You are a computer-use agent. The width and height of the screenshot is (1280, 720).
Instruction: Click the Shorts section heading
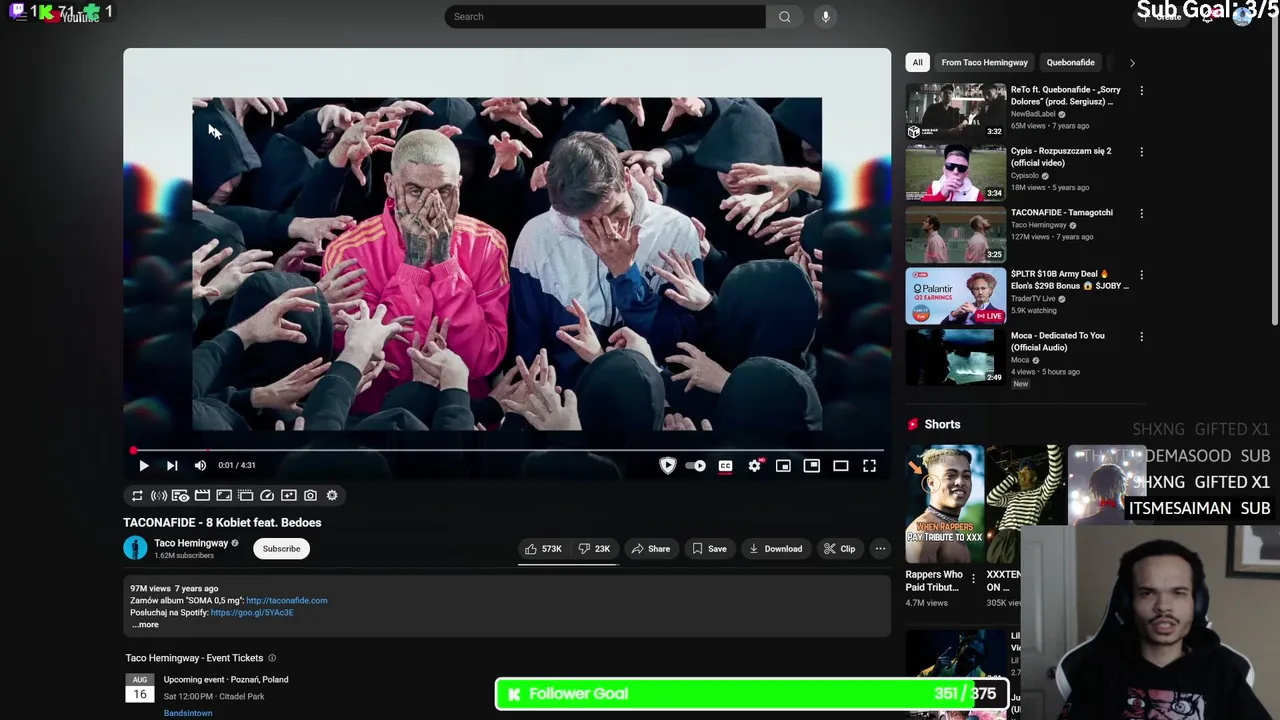[942, 424]
